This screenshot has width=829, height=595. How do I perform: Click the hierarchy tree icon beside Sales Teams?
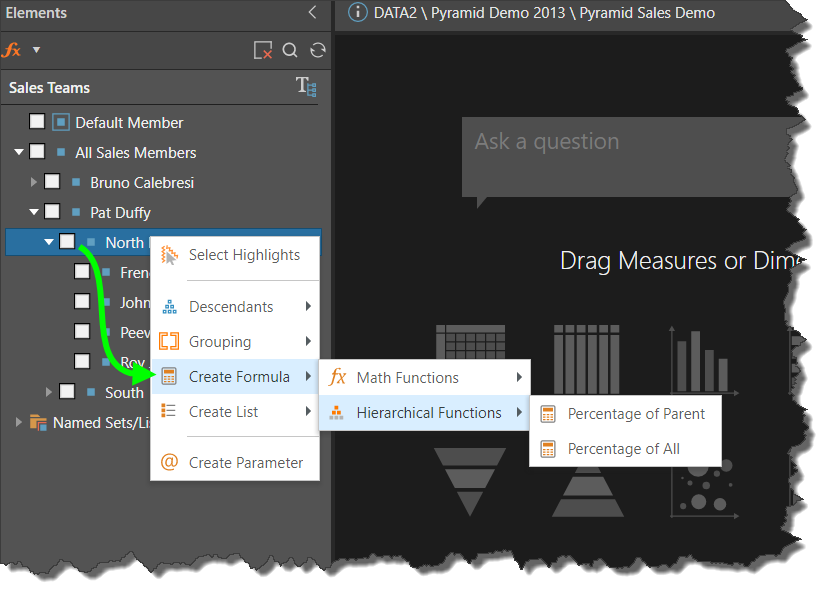(306, 87)
